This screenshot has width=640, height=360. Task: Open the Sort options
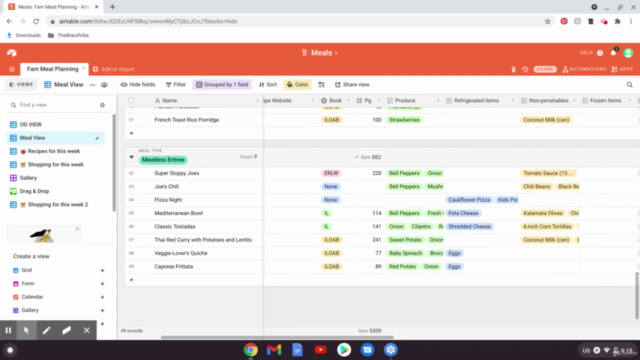pos(268,84)
